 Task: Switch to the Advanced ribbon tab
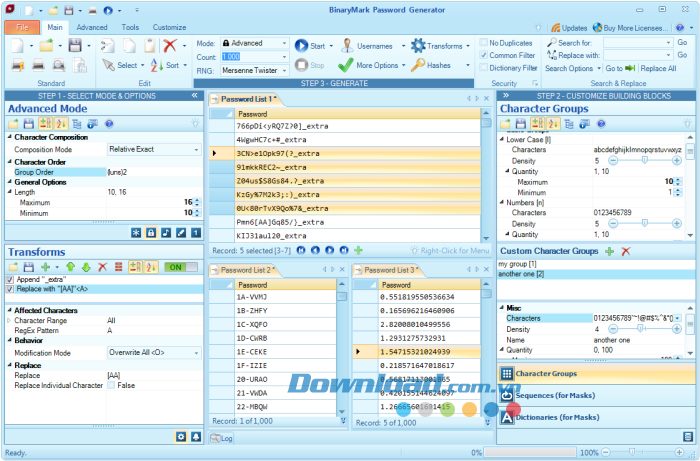[x=92, y=28]
